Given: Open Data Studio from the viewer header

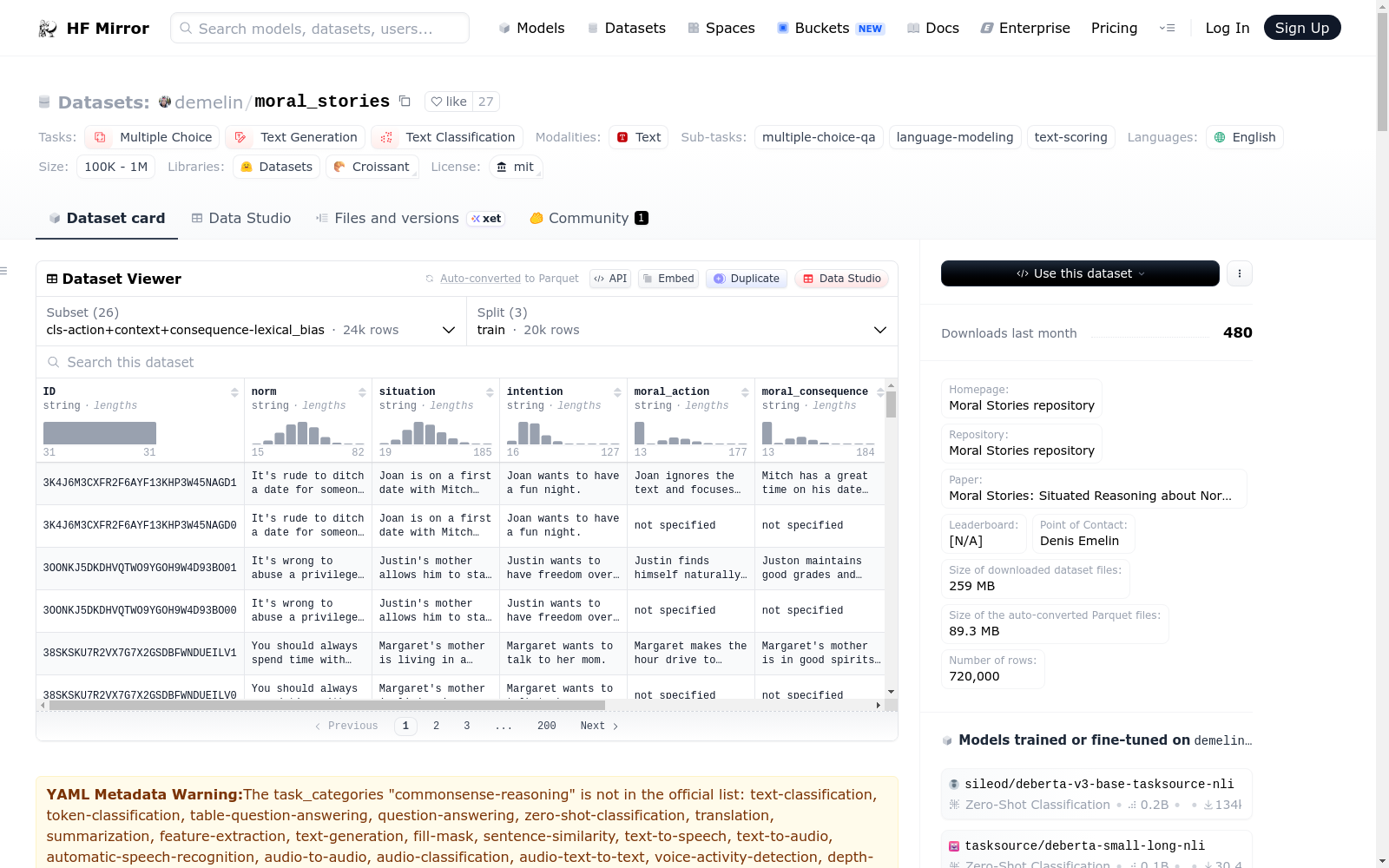Looking at the screenshot, I should click(x=841, y=279).
